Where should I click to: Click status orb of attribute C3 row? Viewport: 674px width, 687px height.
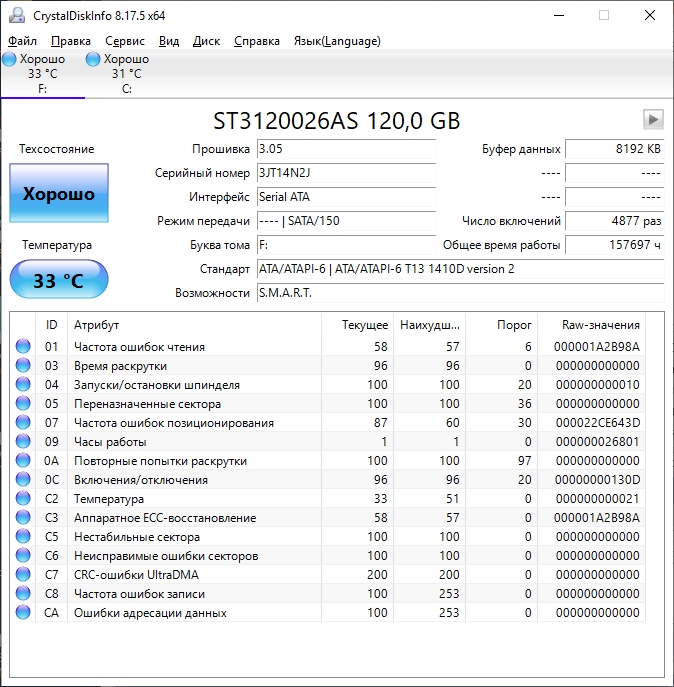point(23,517)
